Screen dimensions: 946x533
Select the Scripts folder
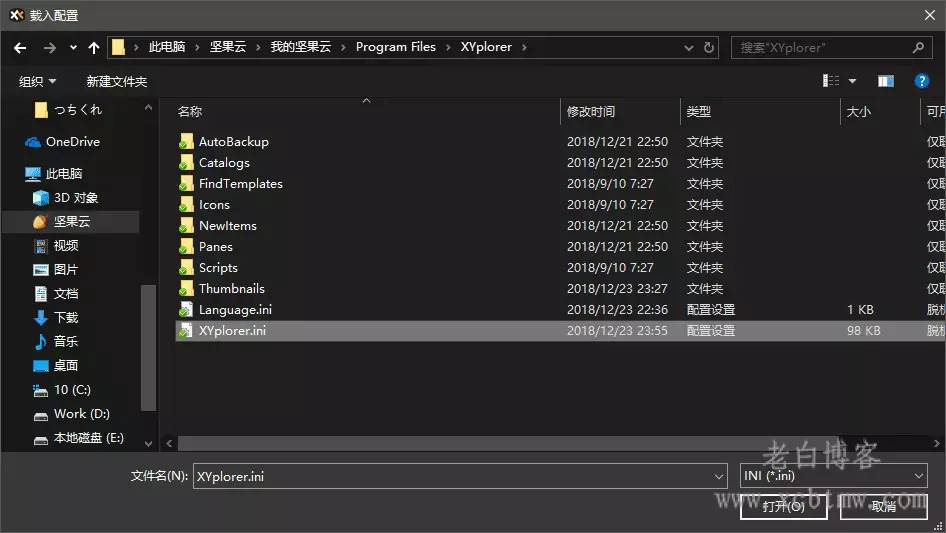pos(218,268)
